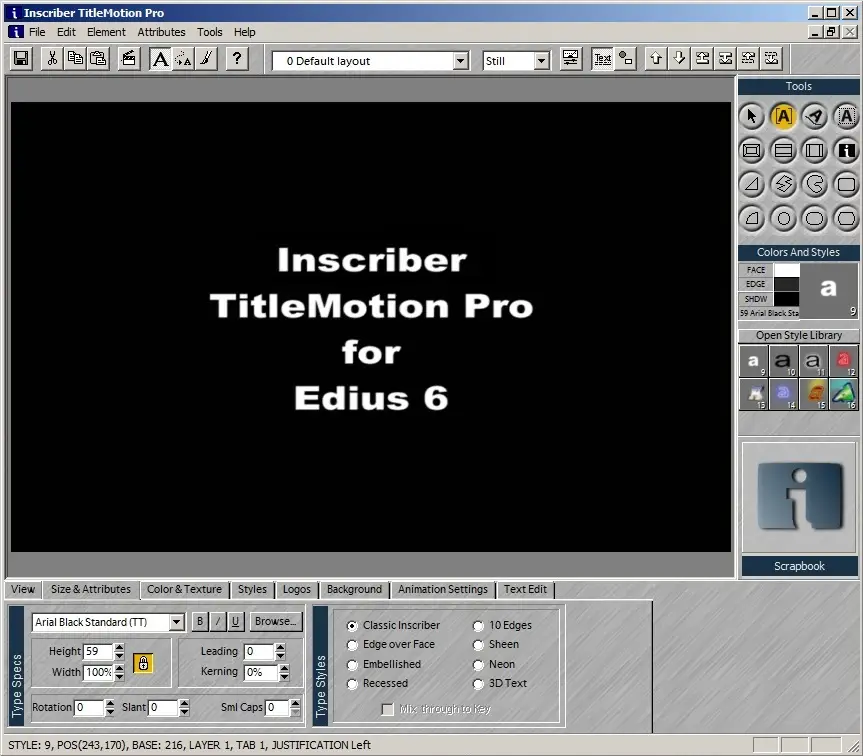Switch to the Color & Texture tab
The image size is (863, 756).
(184, 589)
